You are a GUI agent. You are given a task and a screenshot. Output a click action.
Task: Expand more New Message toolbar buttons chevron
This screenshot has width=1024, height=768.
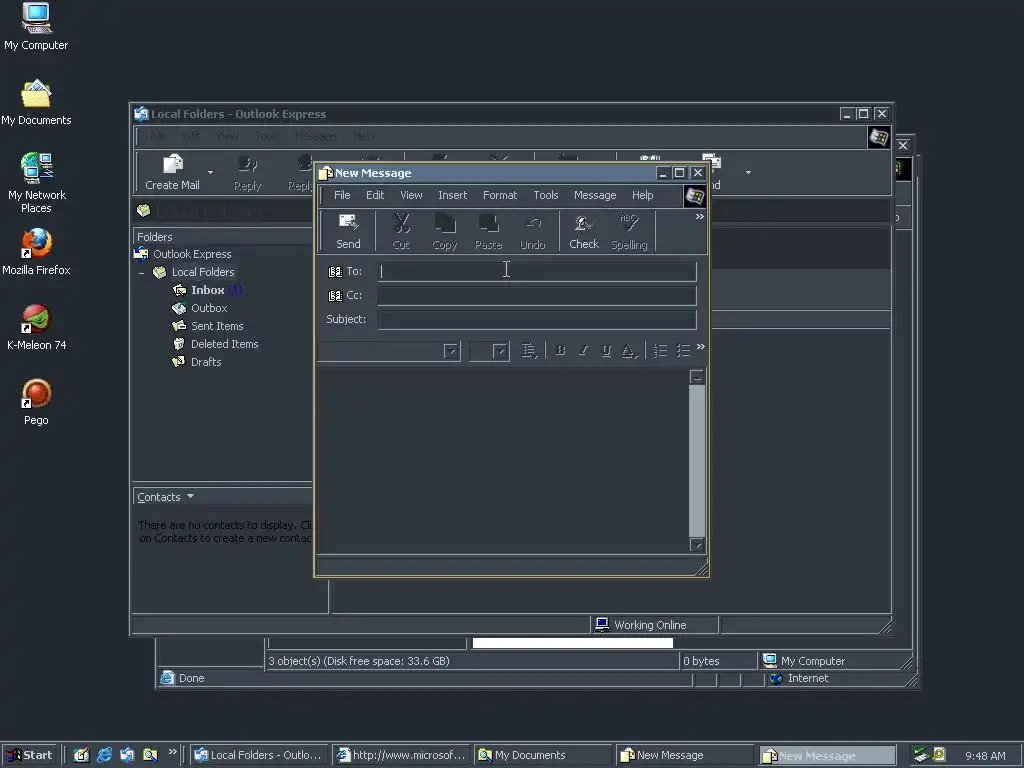coord(699,217)
